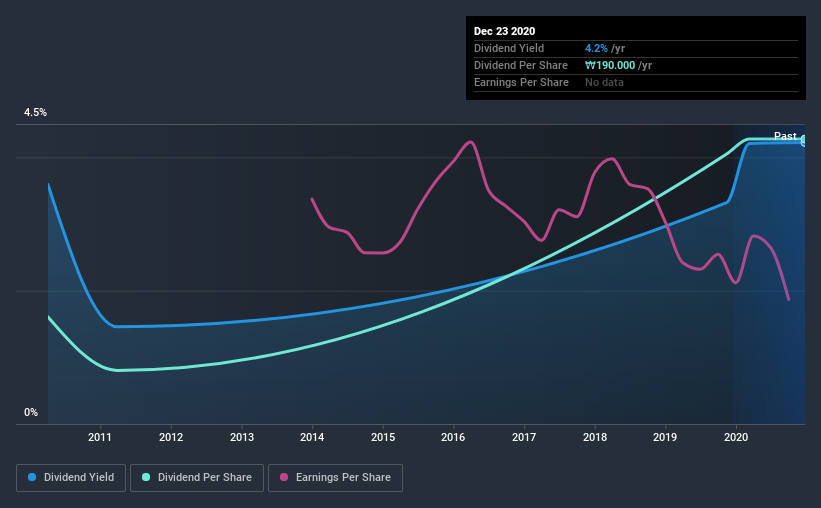This screenshot has width=821, height=508.
Task: Click the Earnings Per Share line peak near 2016
Action: (470, 142)
